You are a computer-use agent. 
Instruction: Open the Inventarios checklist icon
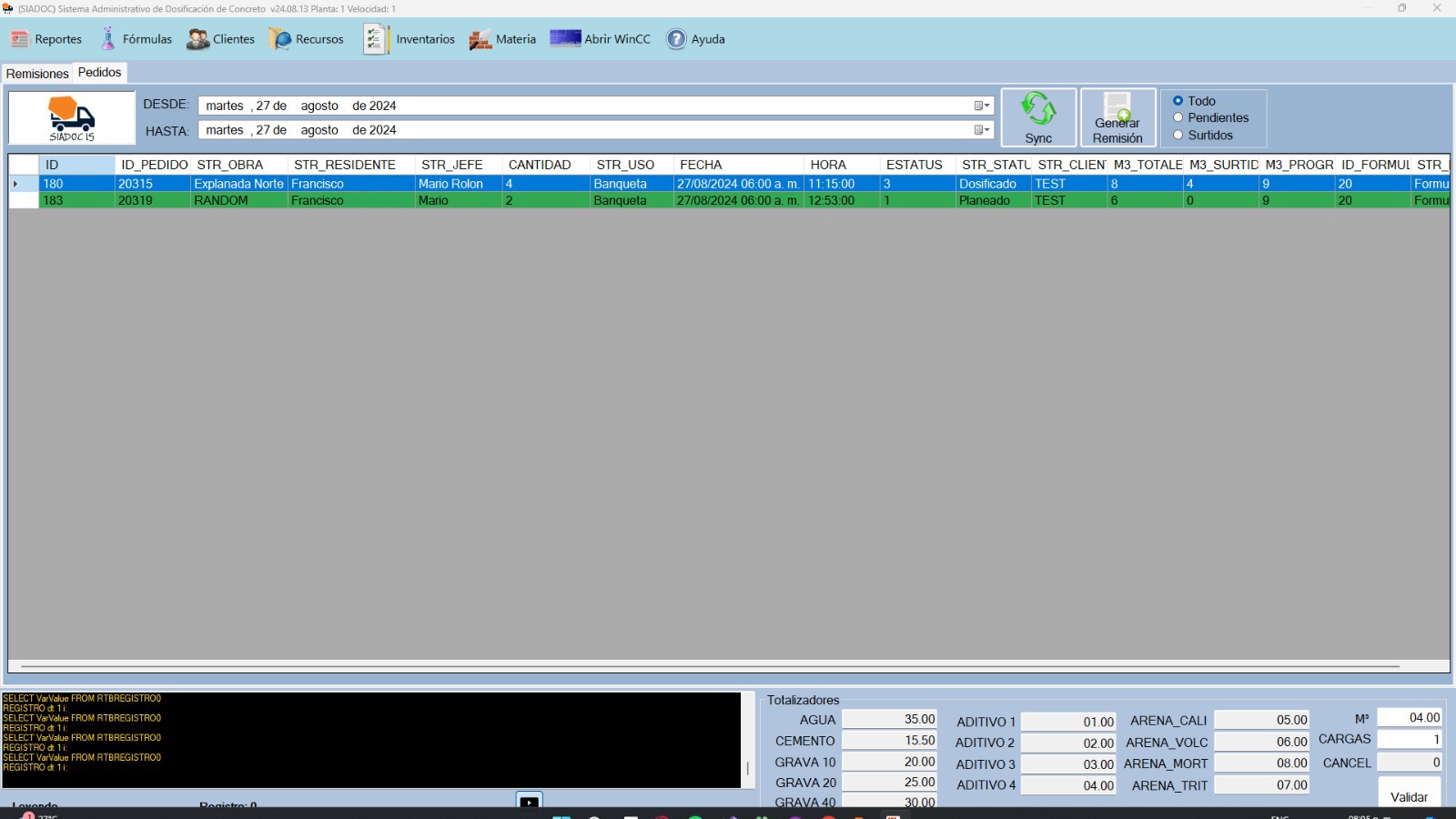pos(375,39)
